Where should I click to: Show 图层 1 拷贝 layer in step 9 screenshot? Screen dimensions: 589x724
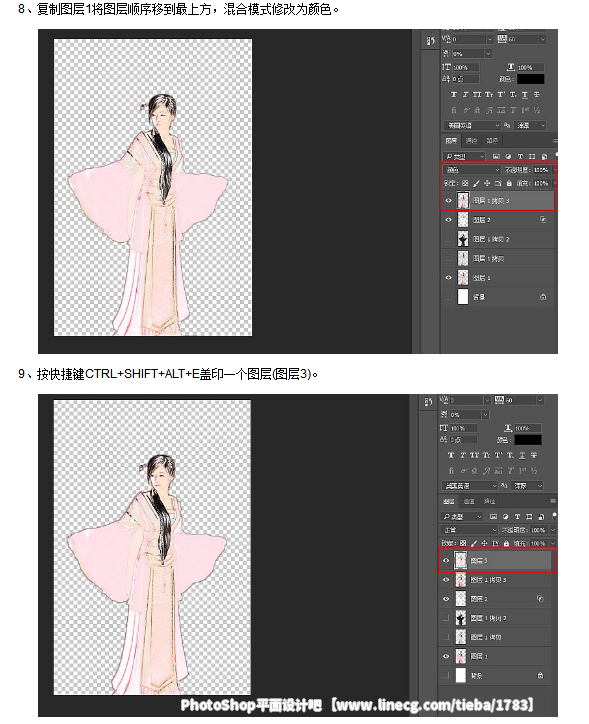pos(446,637)
